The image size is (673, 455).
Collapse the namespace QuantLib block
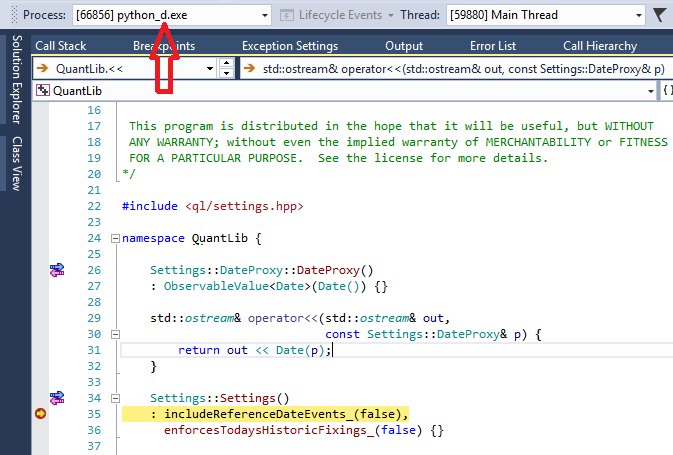[x=114, y=239]
